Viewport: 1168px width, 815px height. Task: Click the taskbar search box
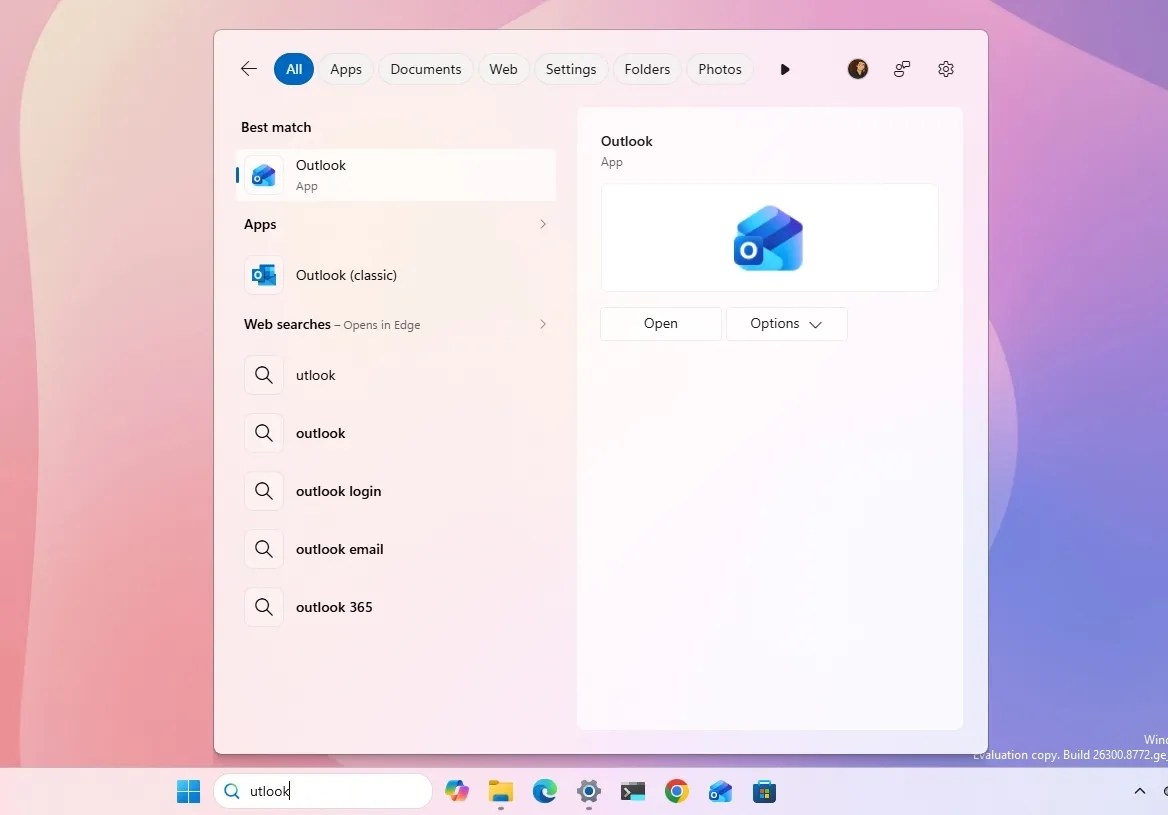tap(323, 791)
